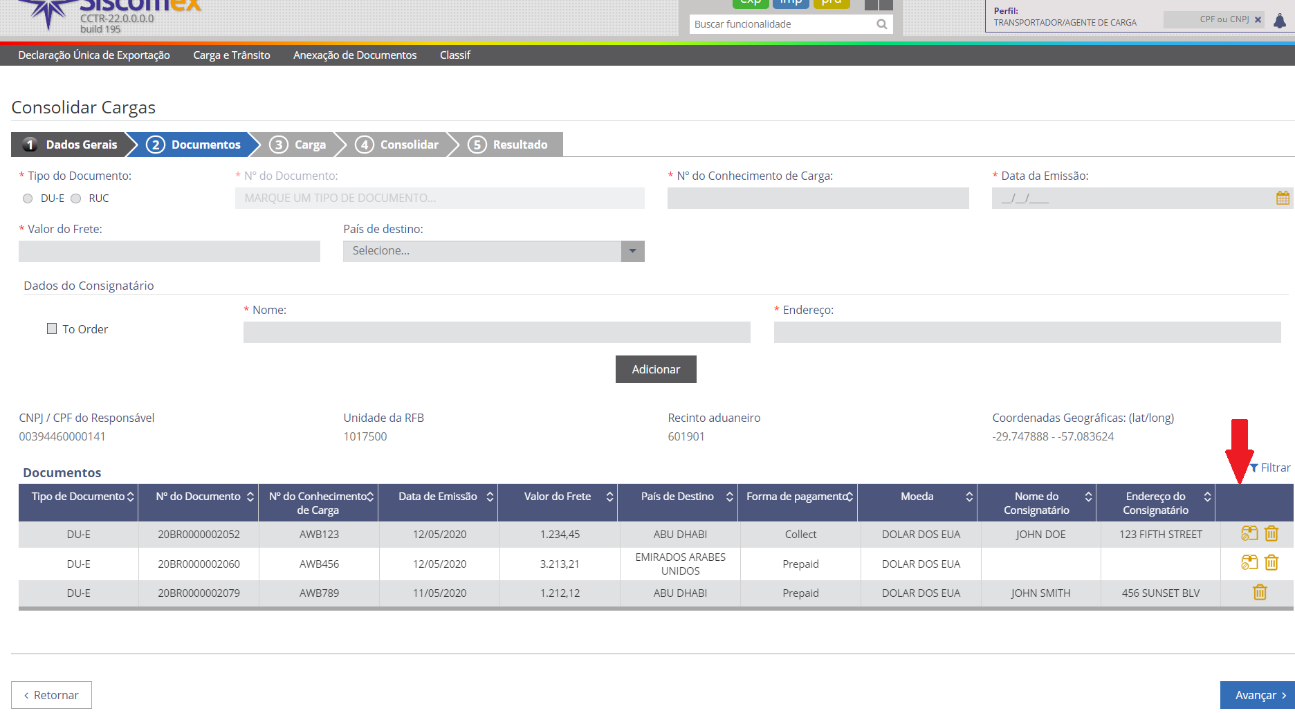Click the package icon in the AWB456 row
The height and width of the screenshot is (713, 1295).
click(1249, 562)
